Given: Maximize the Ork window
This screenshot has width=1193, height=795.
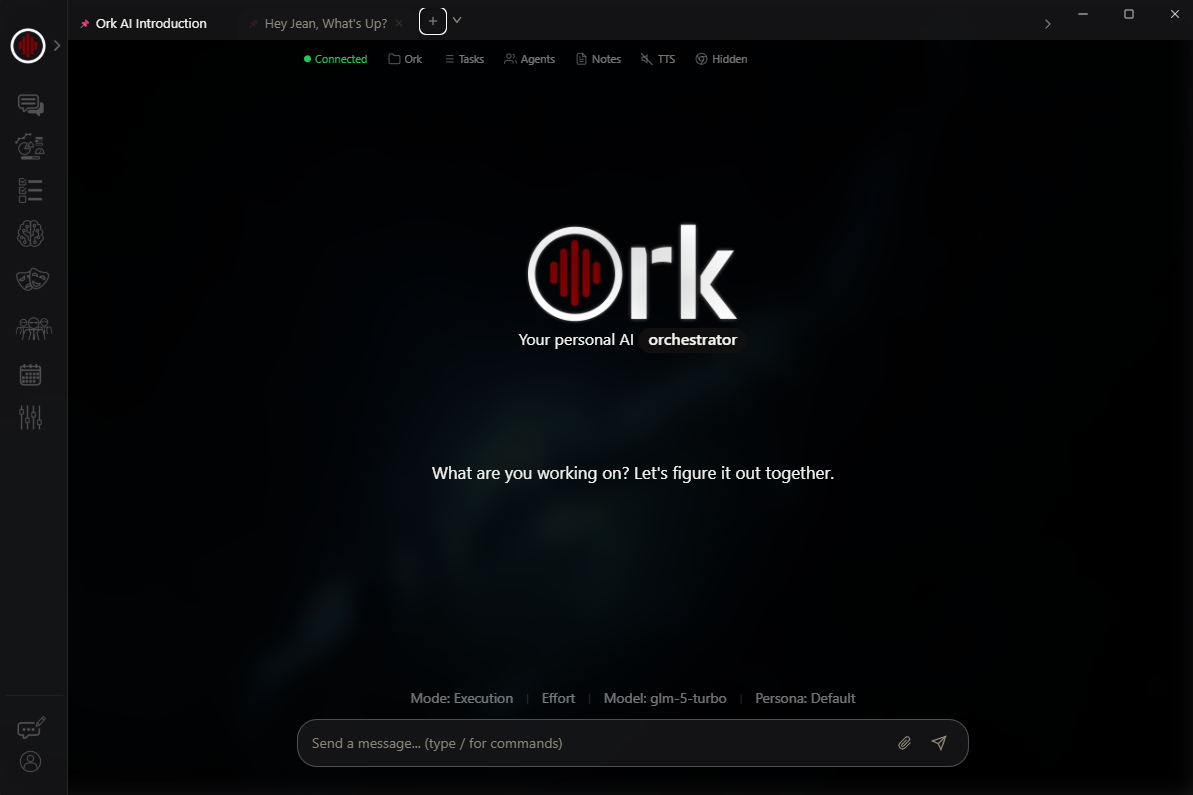Looking at the screenshot, I should click(x=1129, y=14).
